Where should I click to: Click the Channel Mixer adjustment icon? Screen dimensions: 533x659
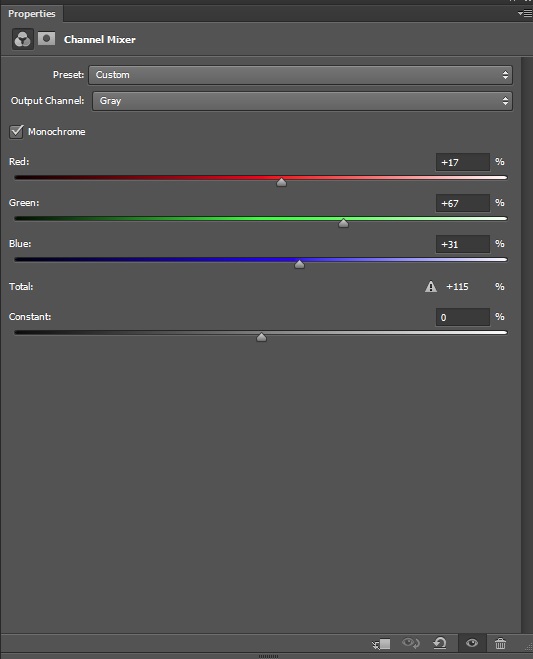(x=23, y=40)
